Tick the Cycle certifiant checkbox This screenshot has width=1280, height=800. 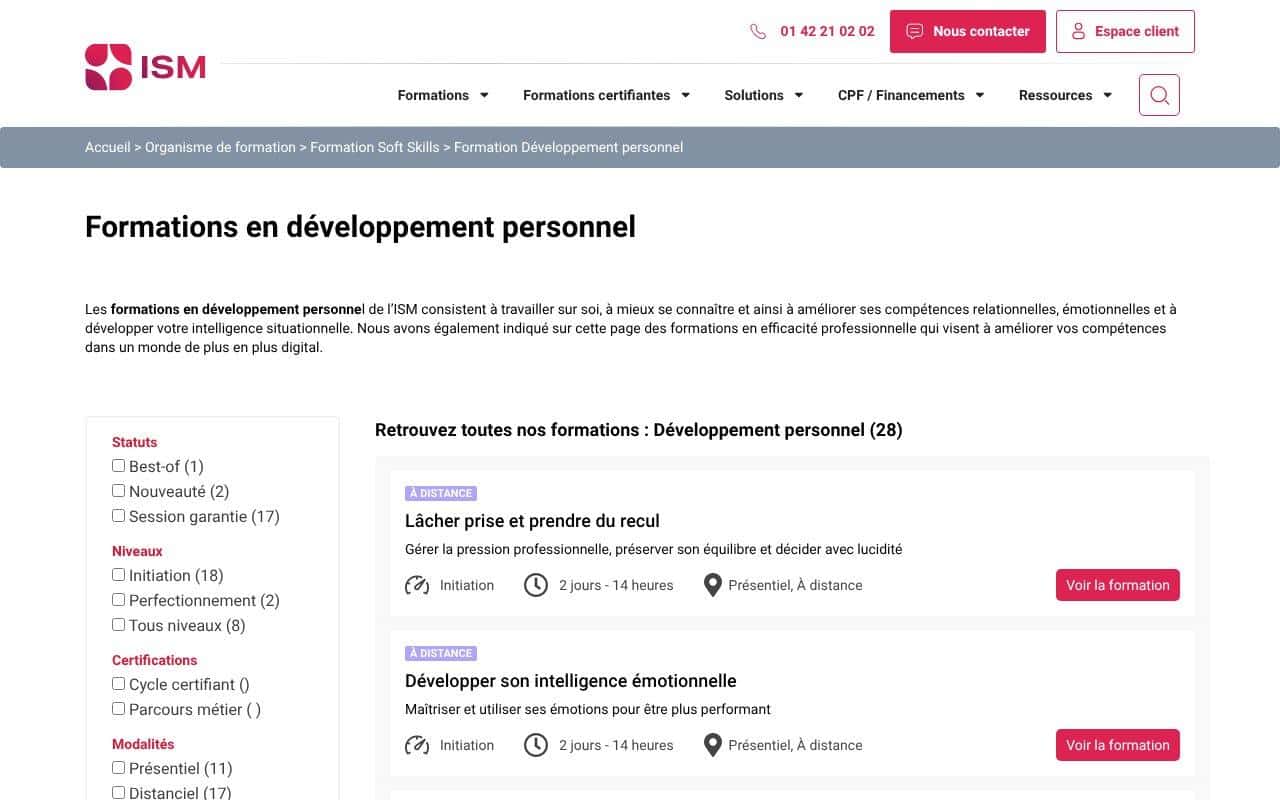[x=119, y=684]
